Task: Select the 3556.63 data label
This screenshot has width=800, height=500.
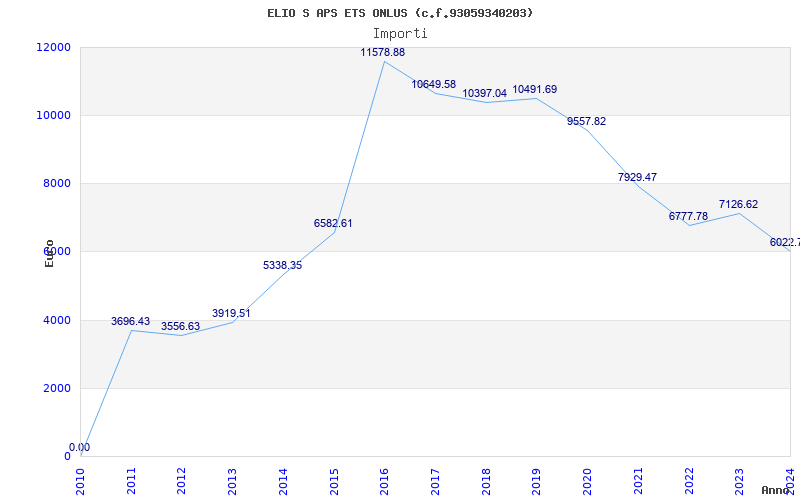Action: [181, 327]
